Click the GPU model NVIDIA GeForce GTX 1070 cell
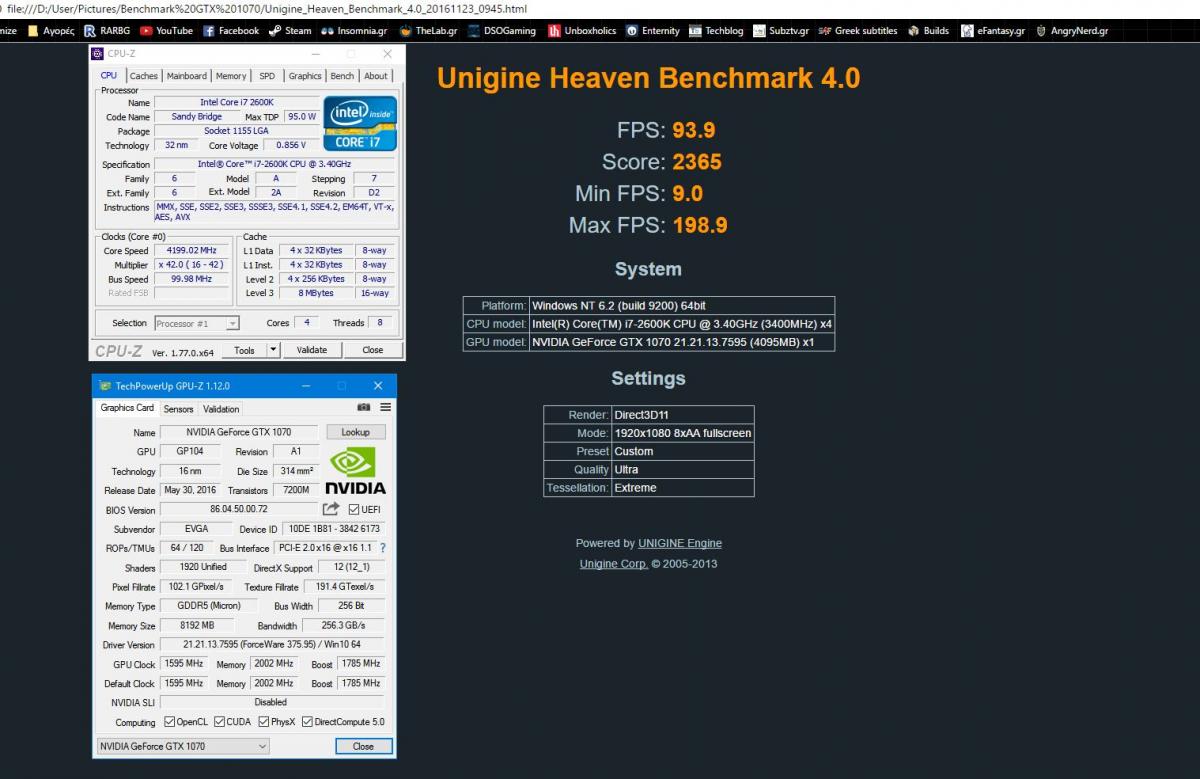The height and width of the screenshot is (779, 1200). coord(681,342)
